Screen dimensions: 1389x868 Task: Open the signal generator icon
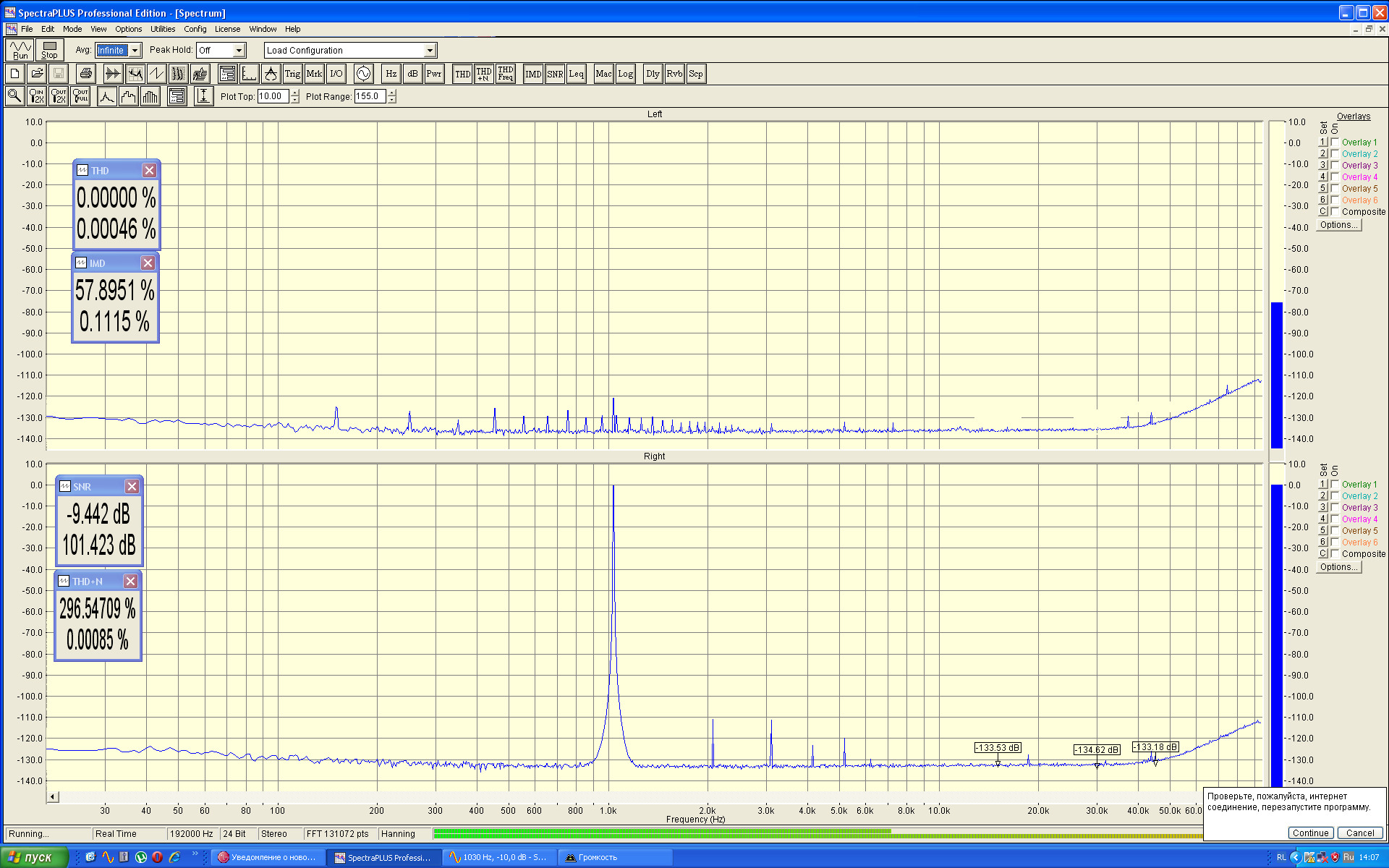tap(363, 74)
